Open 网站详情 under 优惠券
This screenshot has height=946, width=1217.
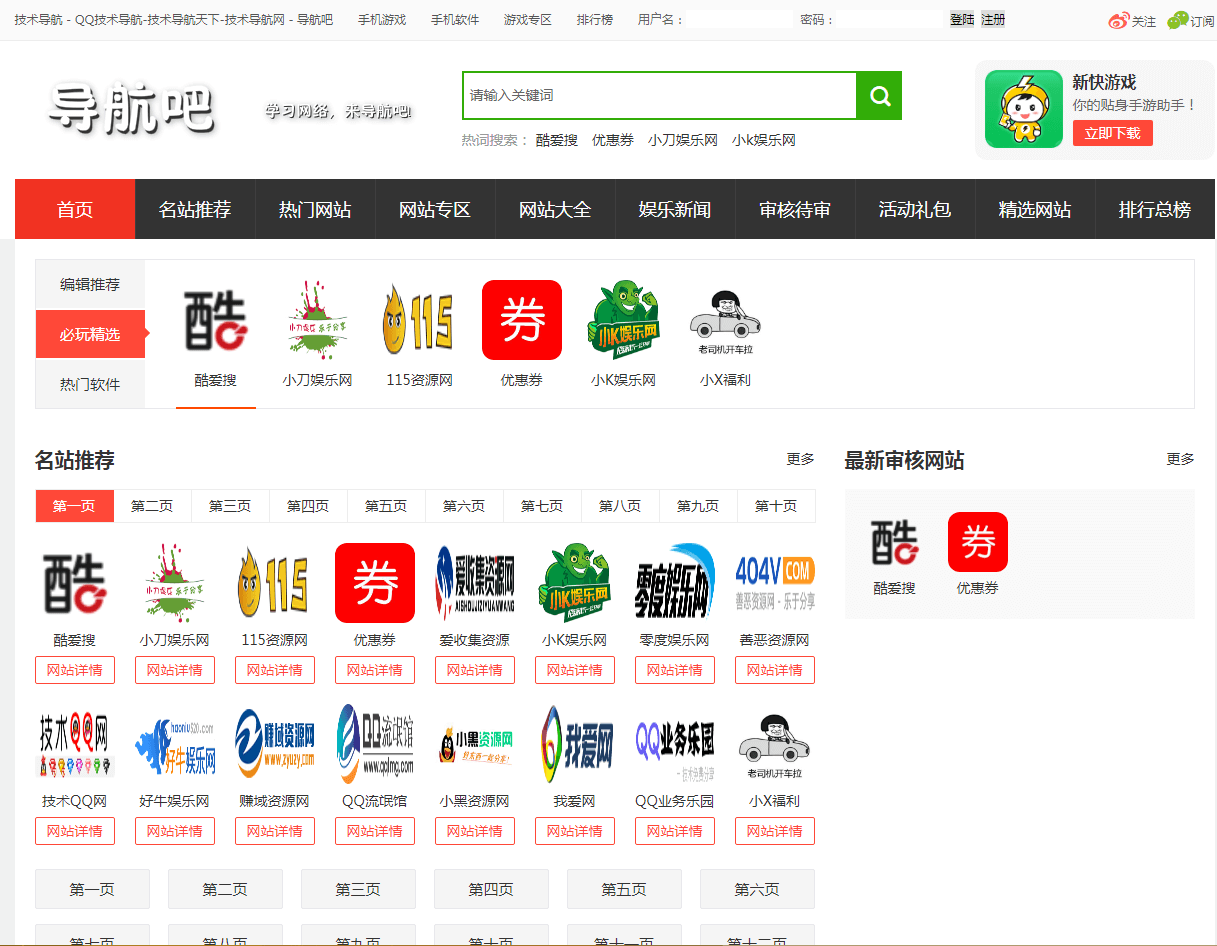click(x=374, y=670)
